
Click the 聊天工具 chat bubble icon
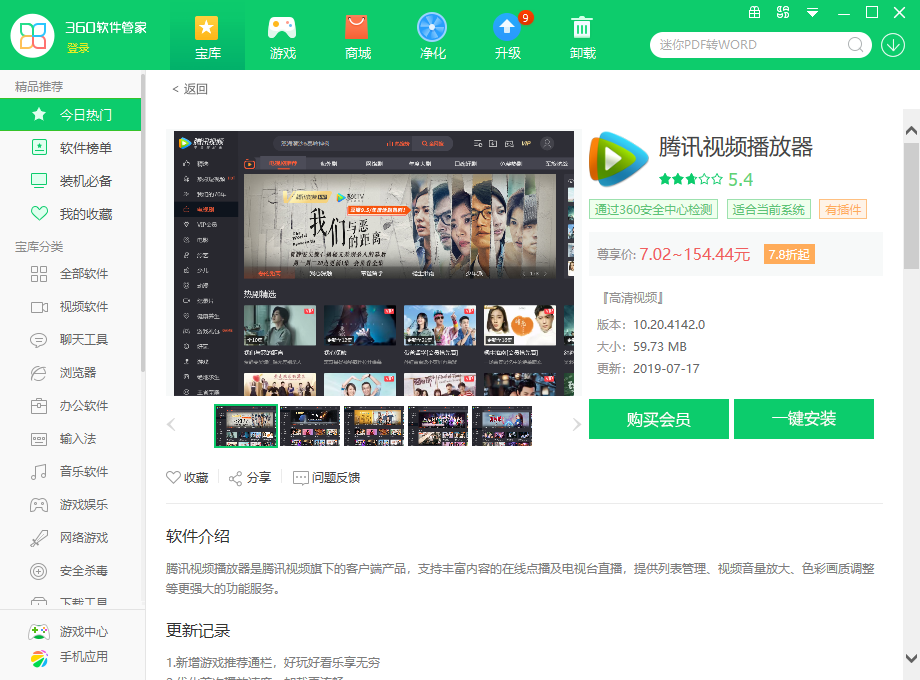tap(39, 340)
